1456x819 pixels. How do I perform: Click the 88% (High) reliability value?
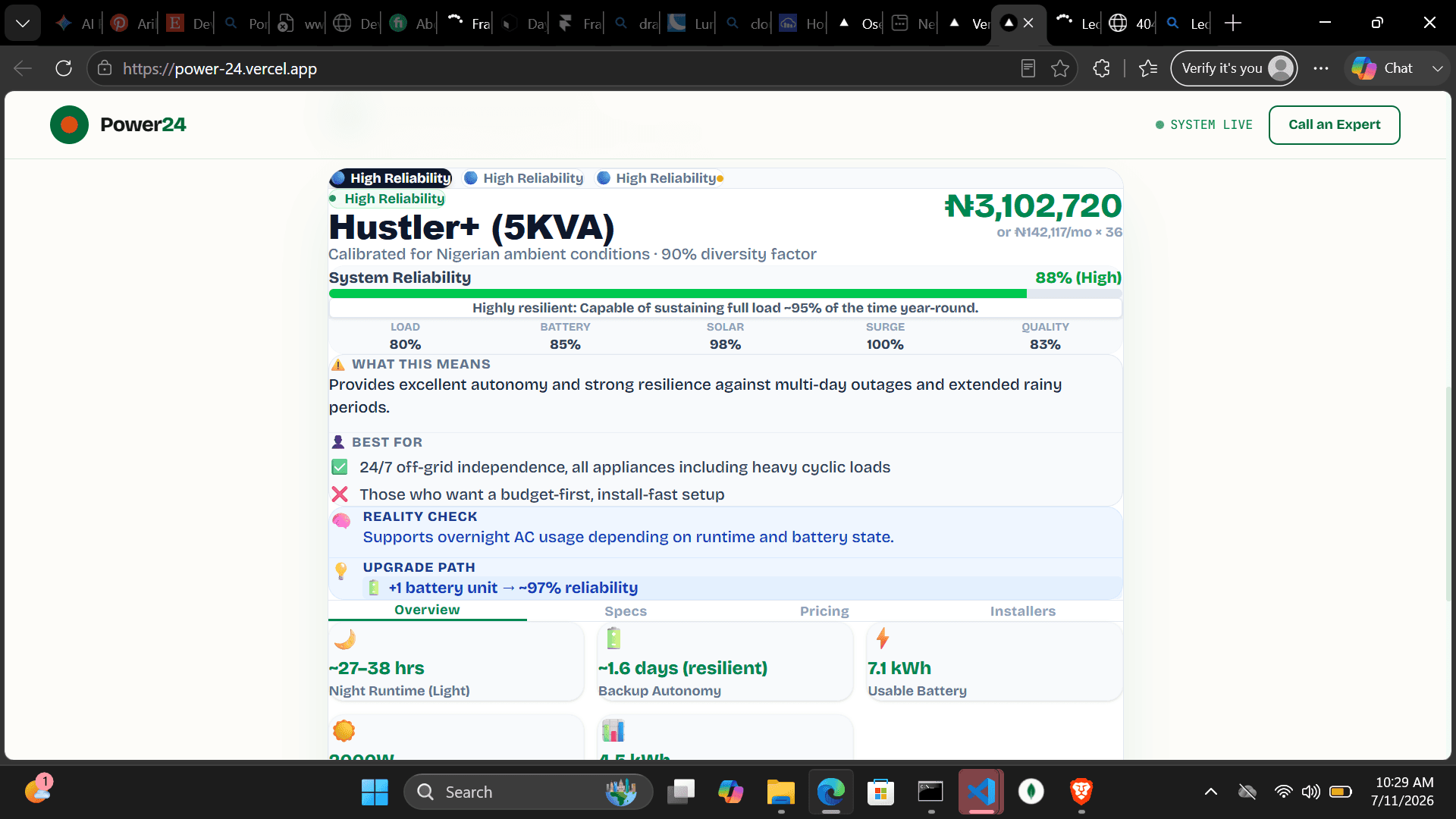click(x=1078, y=278)
